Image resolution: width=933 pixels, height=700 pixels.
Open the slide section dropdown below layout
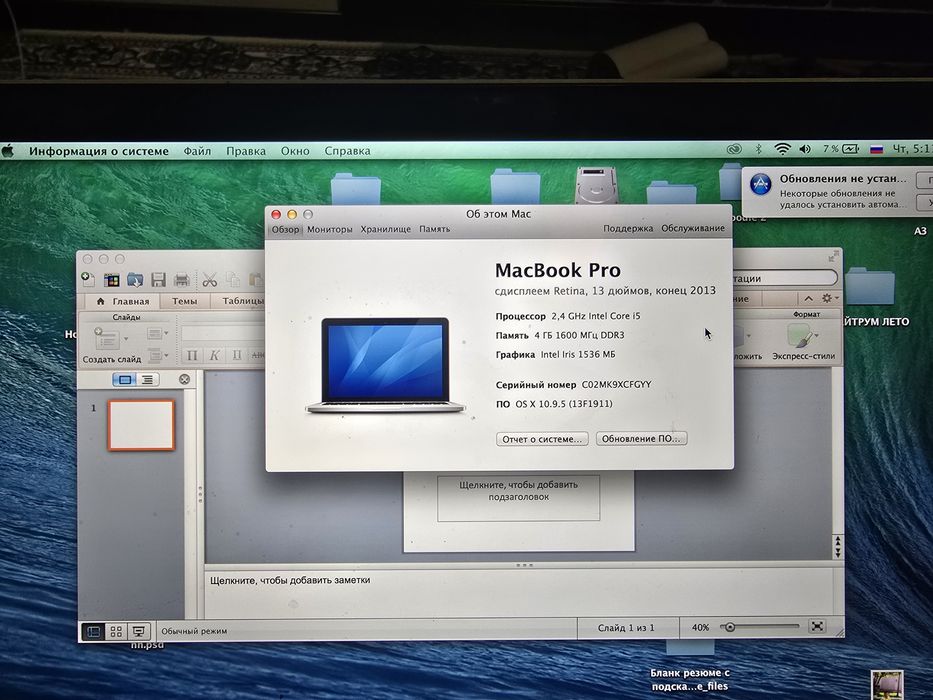(157, 355)
